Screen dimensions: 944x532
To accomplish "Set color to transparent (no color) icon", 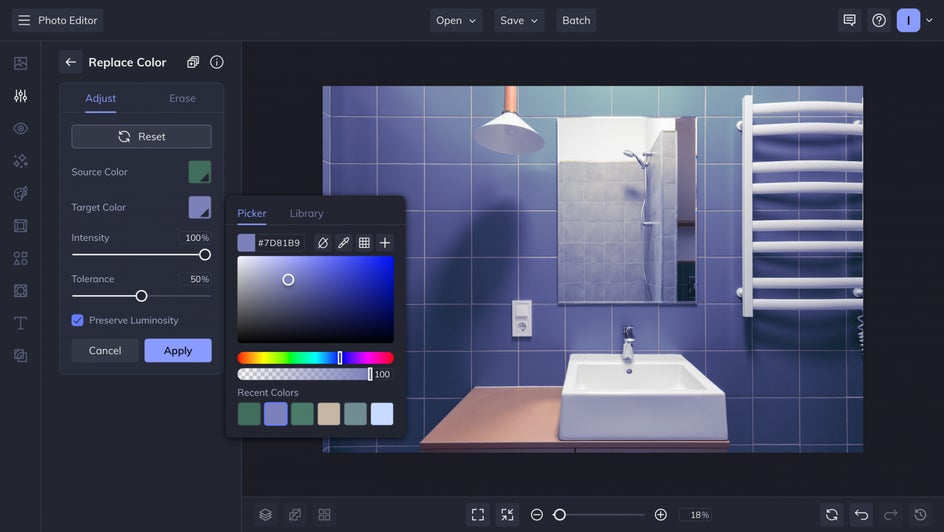I will 323,243.
